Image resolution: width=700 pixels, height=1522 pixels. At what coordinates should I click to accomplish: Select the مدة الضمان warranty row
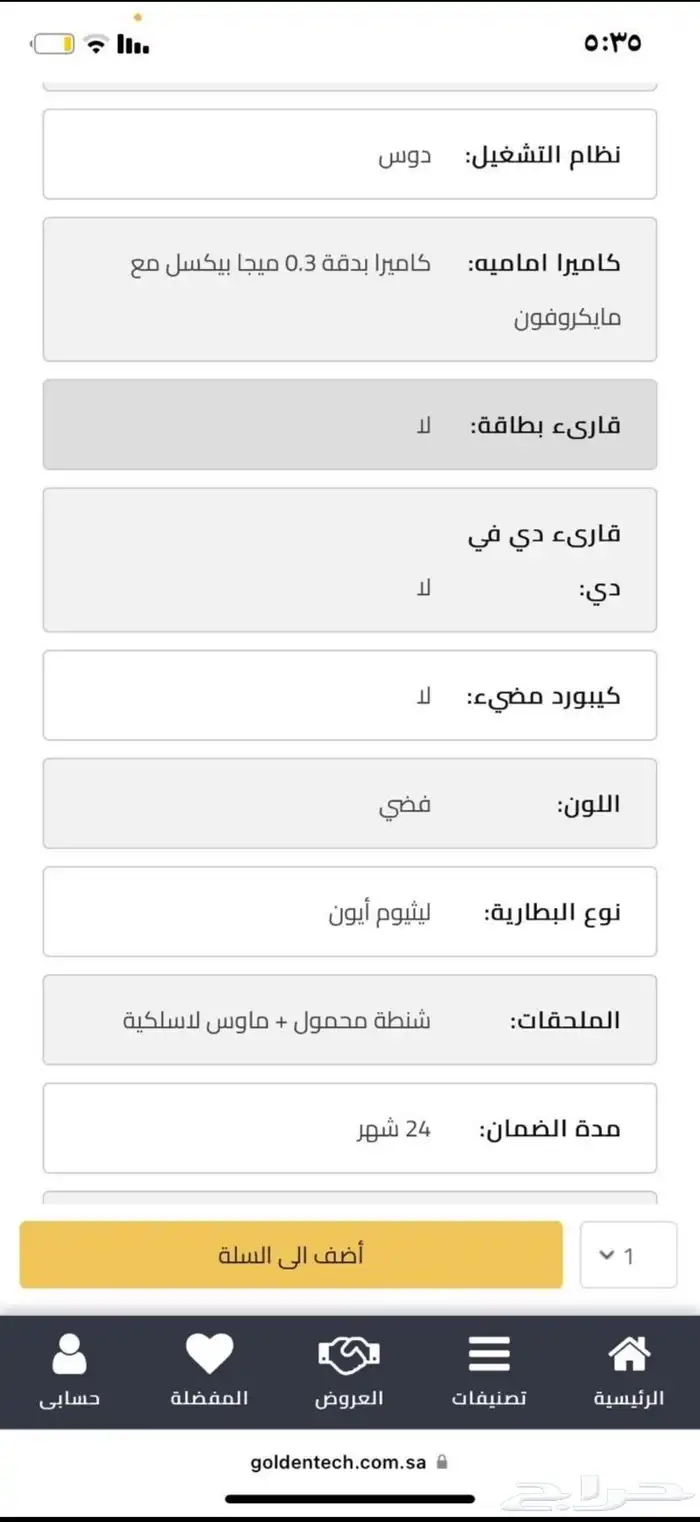click(x=350, y=1127)
